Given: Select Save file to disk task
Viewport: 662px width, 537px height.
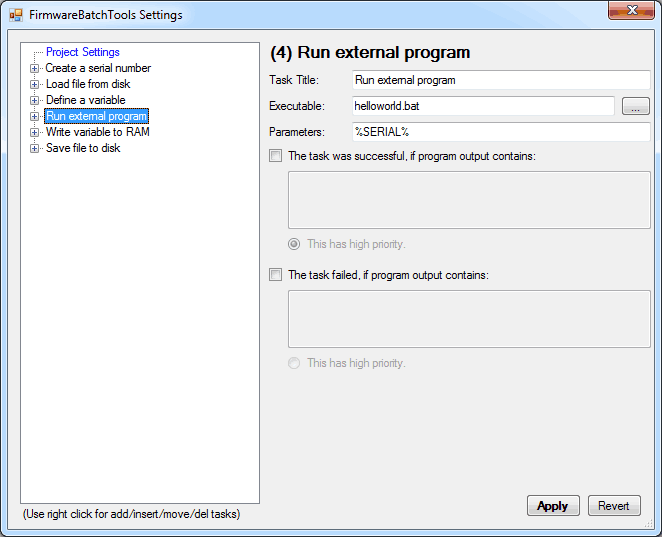Looking at the screenshot, I should click(82, 148).
